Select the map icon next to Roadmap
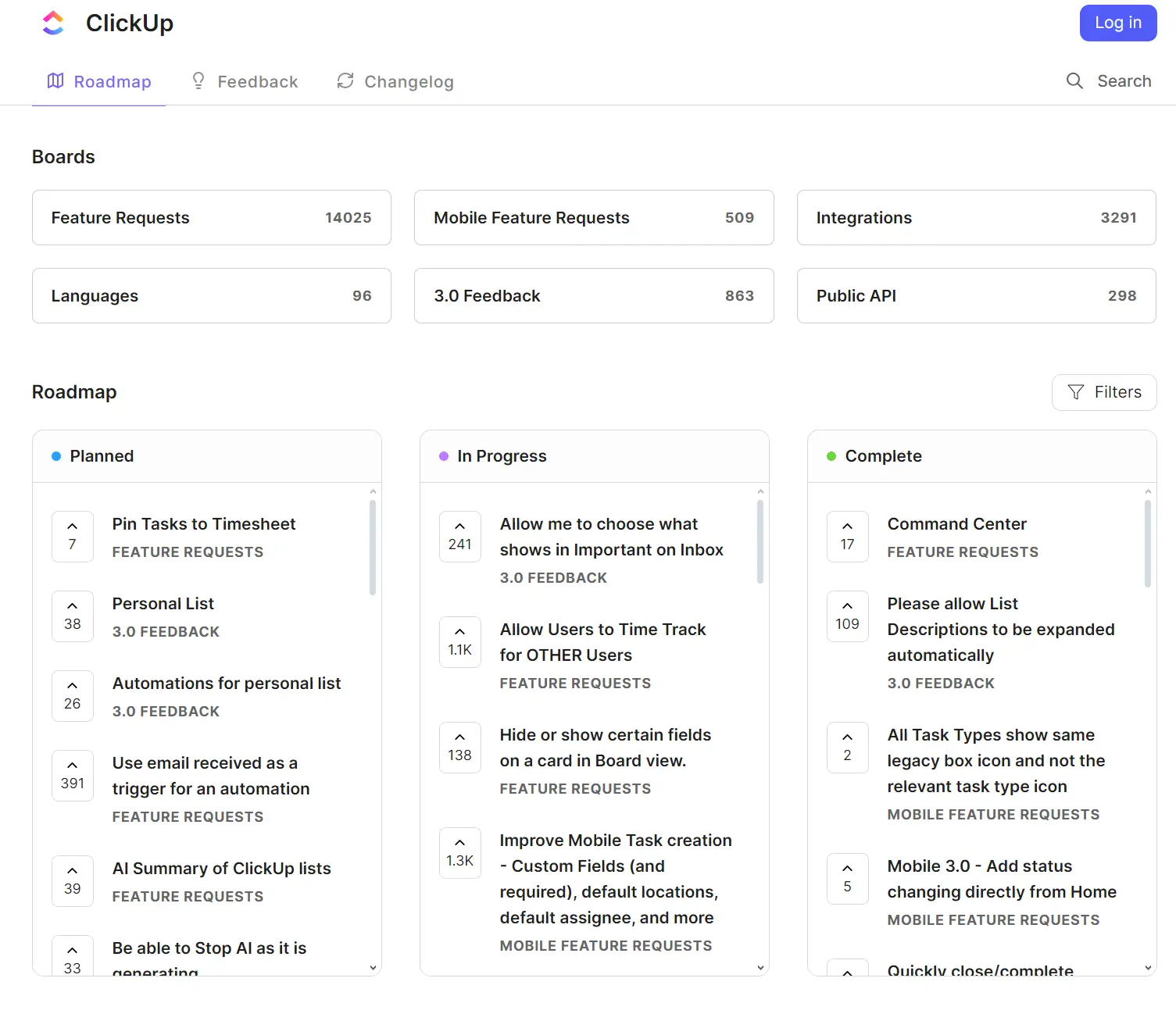 (55, 80)
